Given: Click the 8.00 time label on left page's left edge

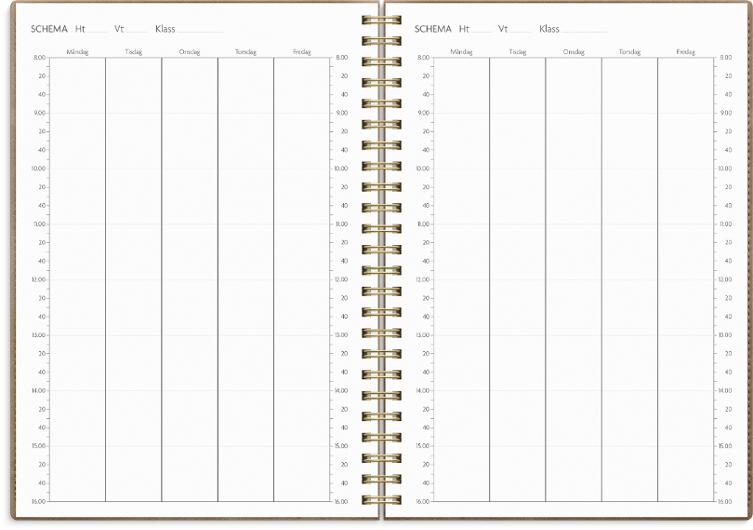Looking at the screenshot, I should point(38,59).
